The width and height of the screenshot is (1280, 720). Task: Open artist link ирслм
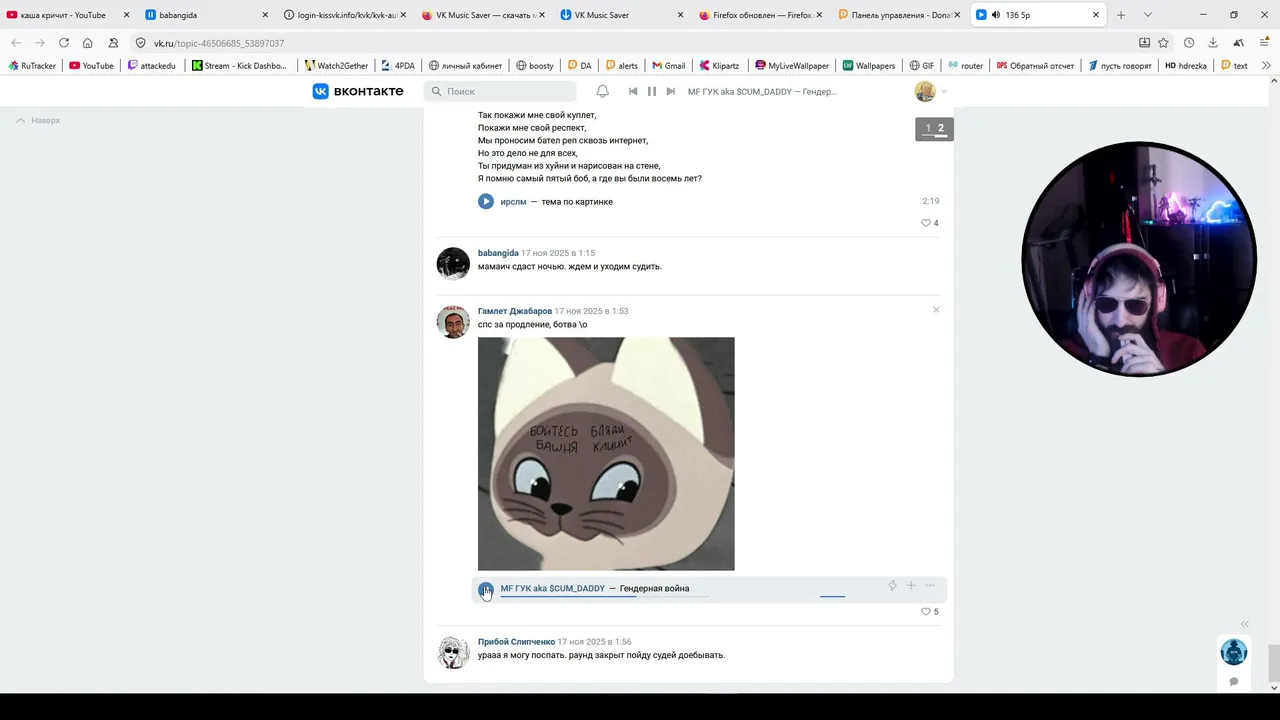[513, 202]
